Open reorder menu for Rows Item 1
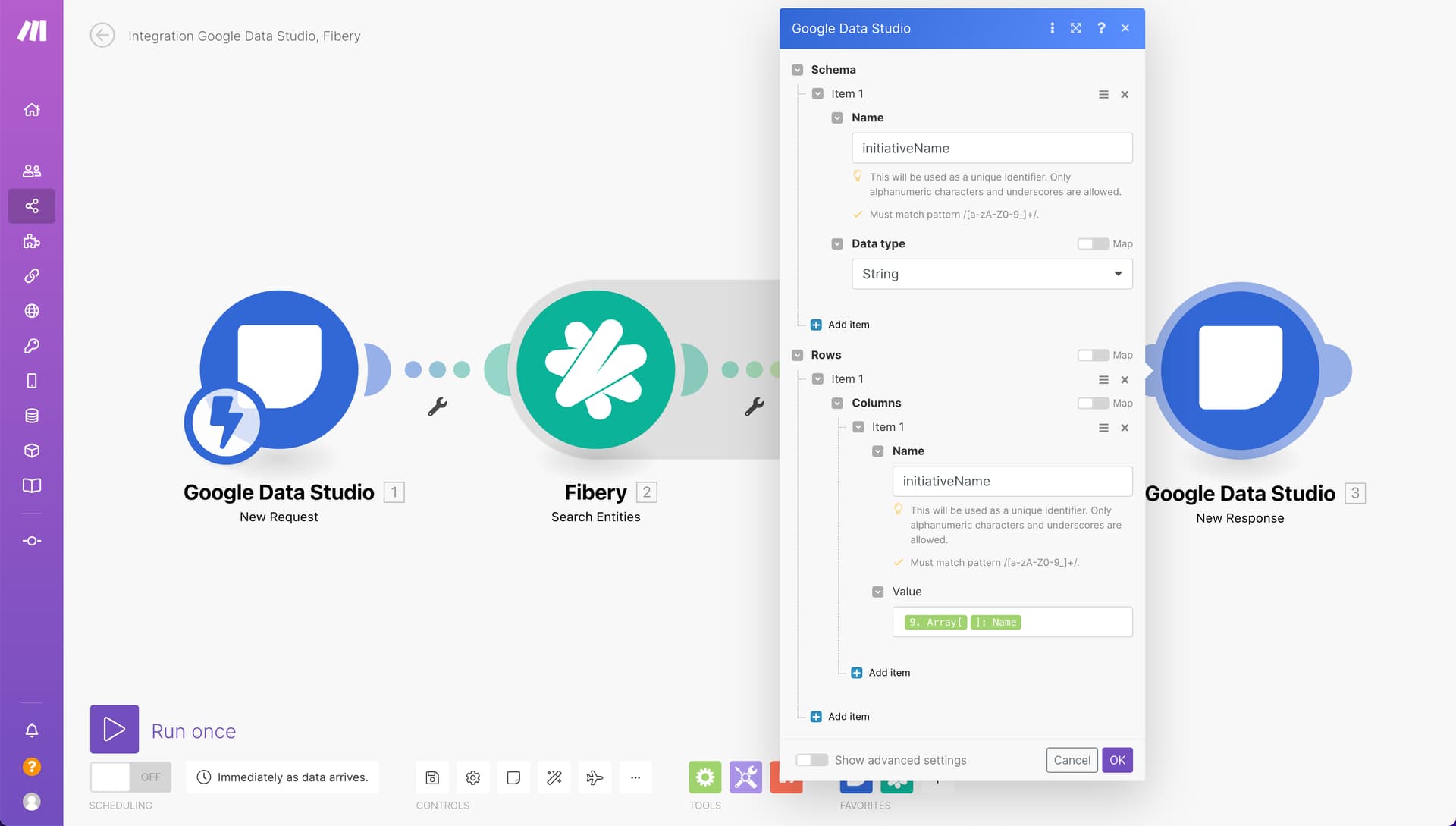The height and width of the screenshot is (826, 1456). pyautogui.click(x=1103, y=379)
